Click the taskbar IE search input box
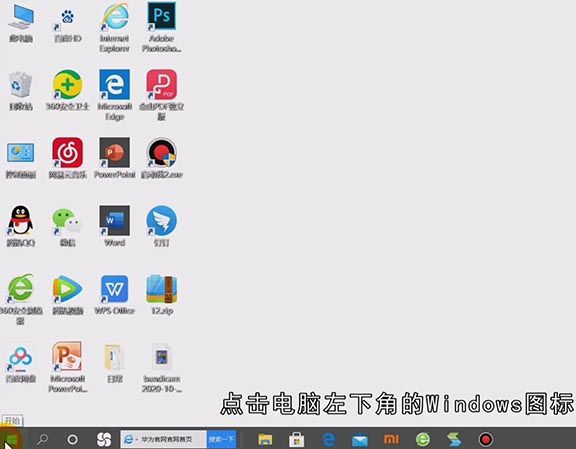This screenshot has width=576, height=449. (x=163, y=439)
